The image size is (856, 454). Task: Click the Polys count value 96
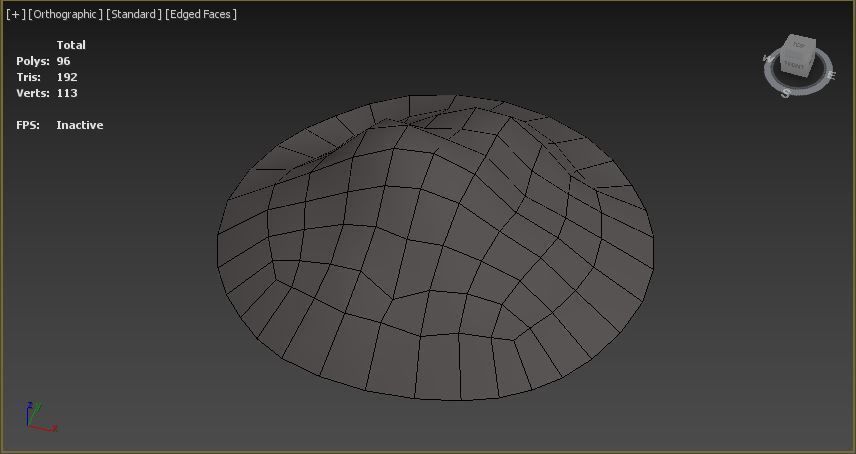point(63,61)
